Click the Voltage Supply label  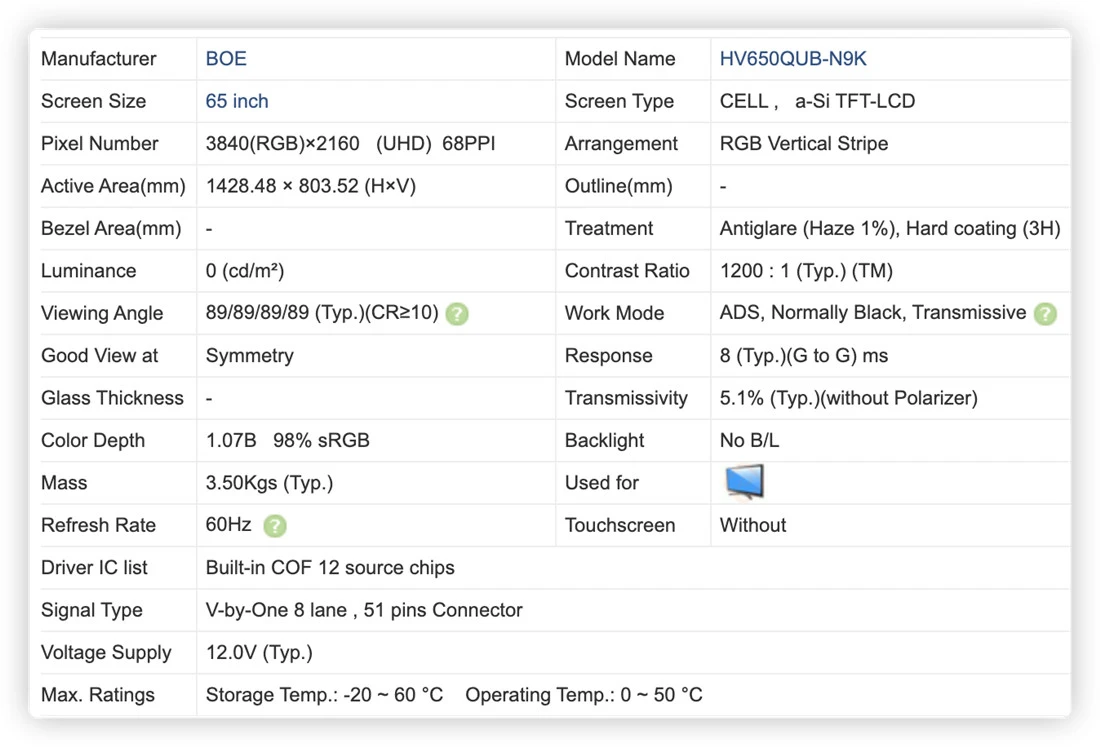(x=106, y=652)
